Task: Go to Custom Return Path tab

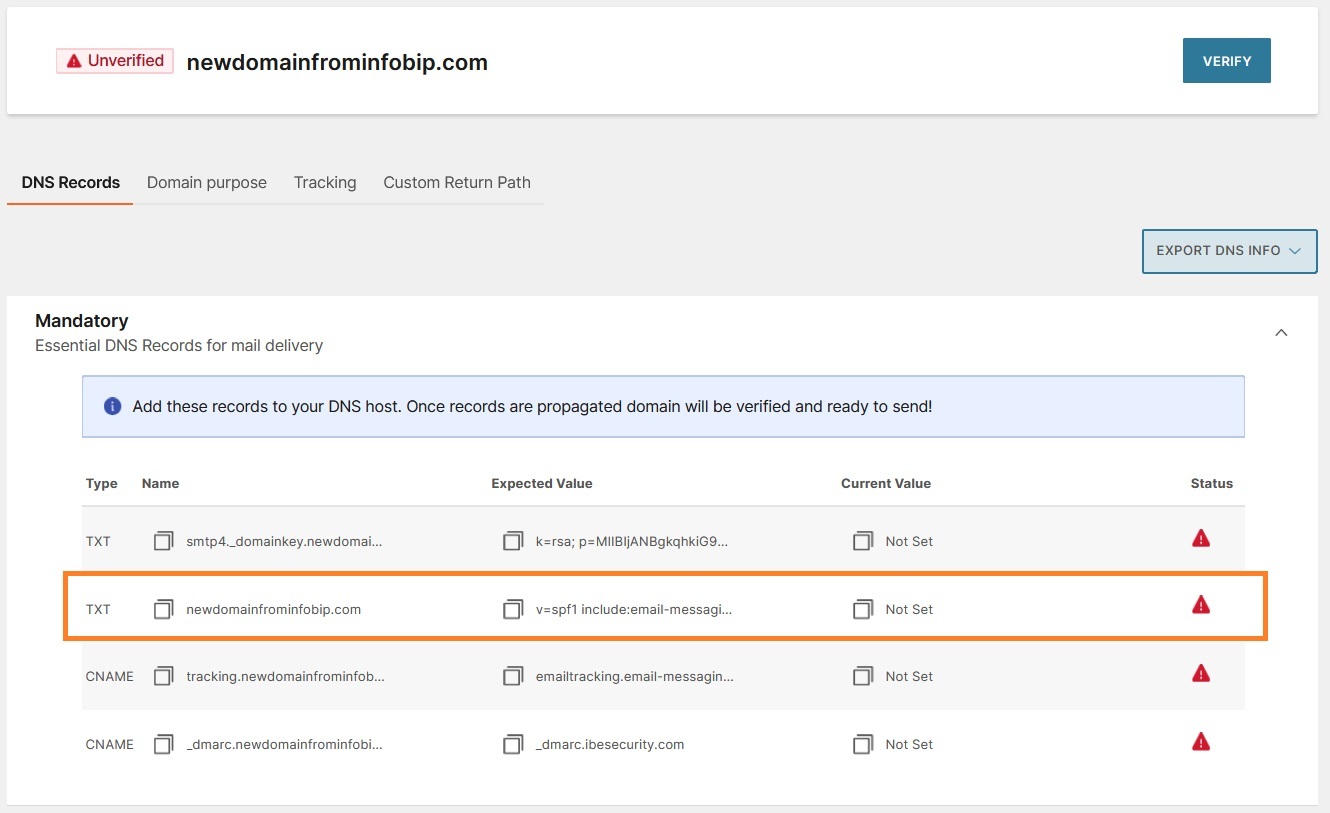Action: point(457,183)
